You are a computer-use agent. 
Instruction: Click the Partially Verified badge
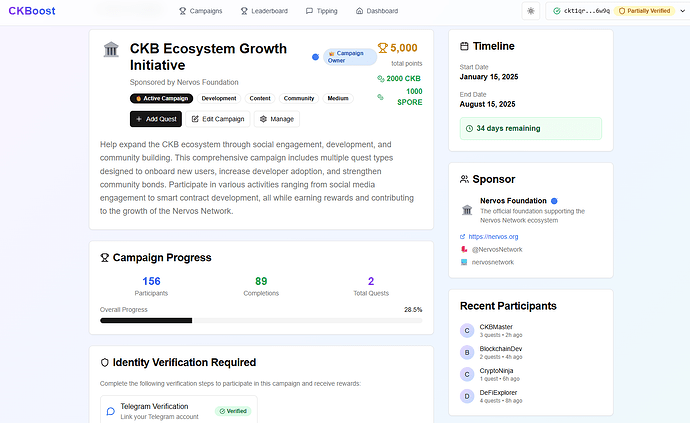coord(645,11)
